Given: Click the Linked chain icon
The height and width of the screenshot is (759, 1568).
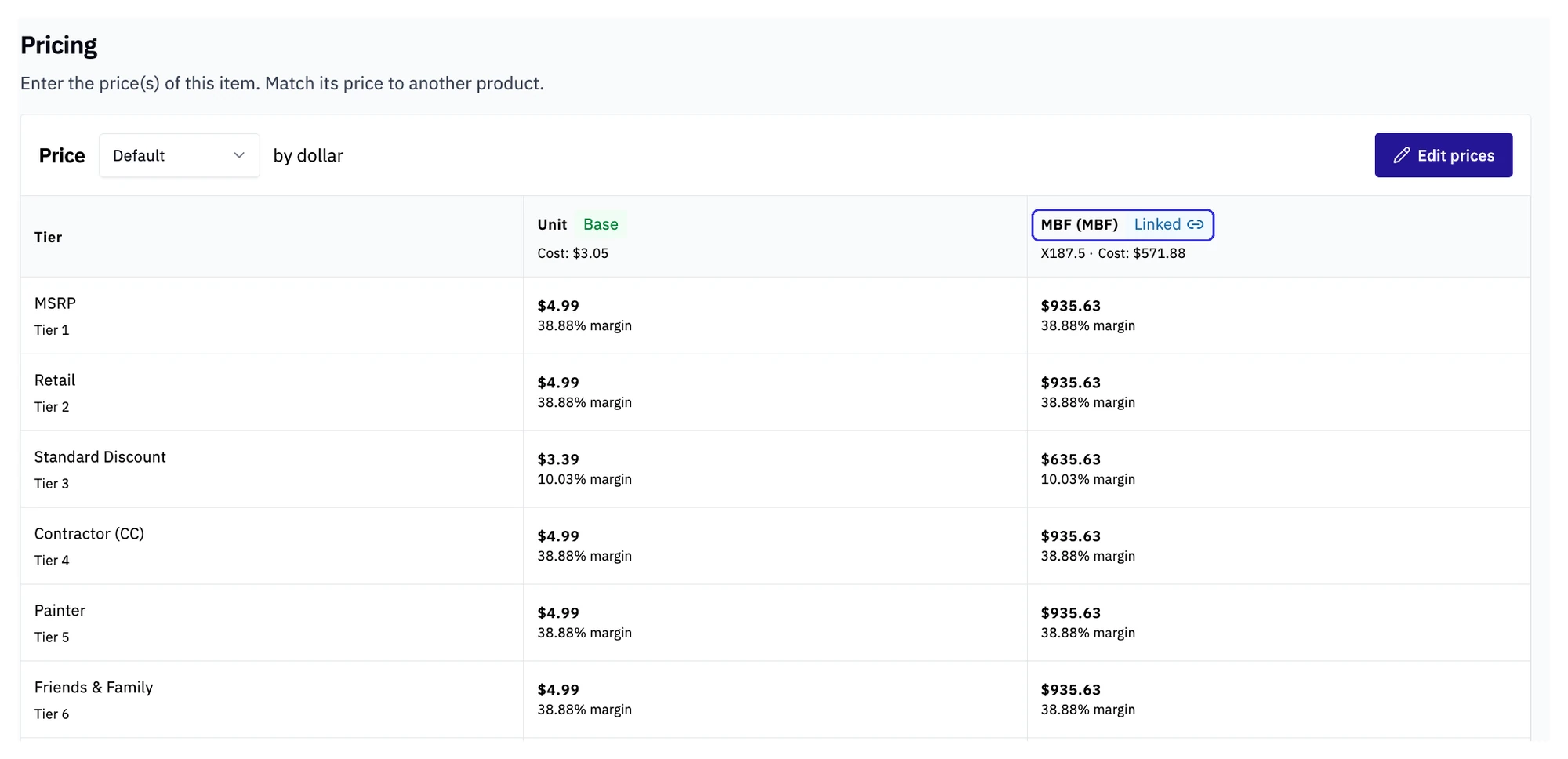Looking at the screenshot, I should [1195, 224].
